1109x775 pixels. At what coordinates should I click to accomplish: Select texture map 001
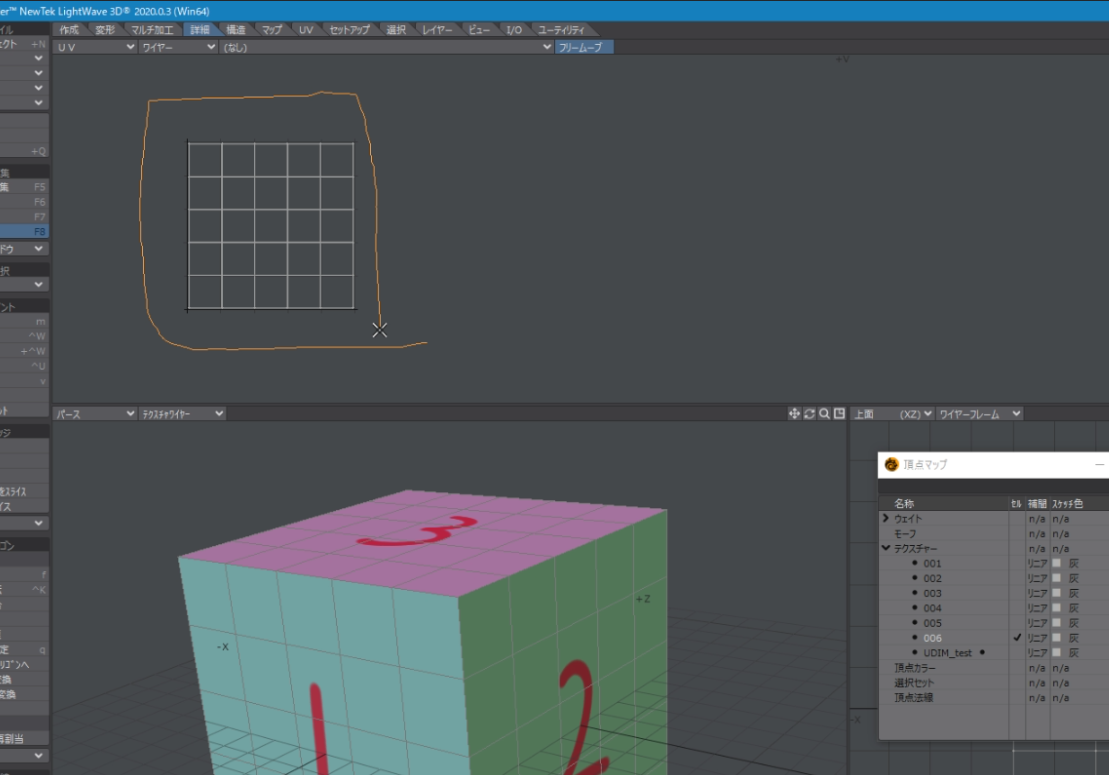[x=932, y=564]
